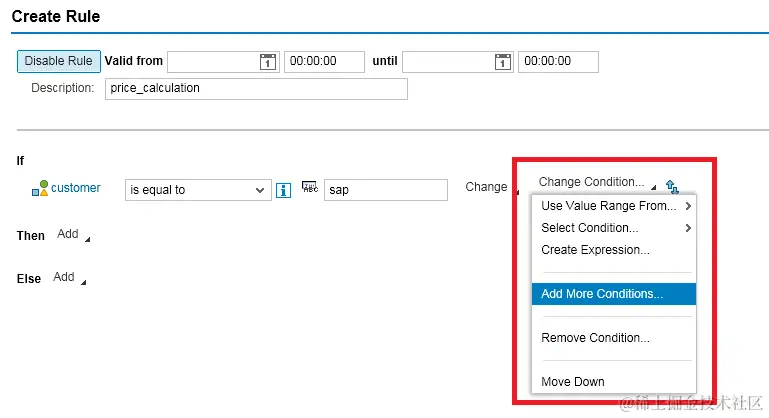Expand the Else Add menu
Screen dimensions: 769x418
[x=70, y=278]
